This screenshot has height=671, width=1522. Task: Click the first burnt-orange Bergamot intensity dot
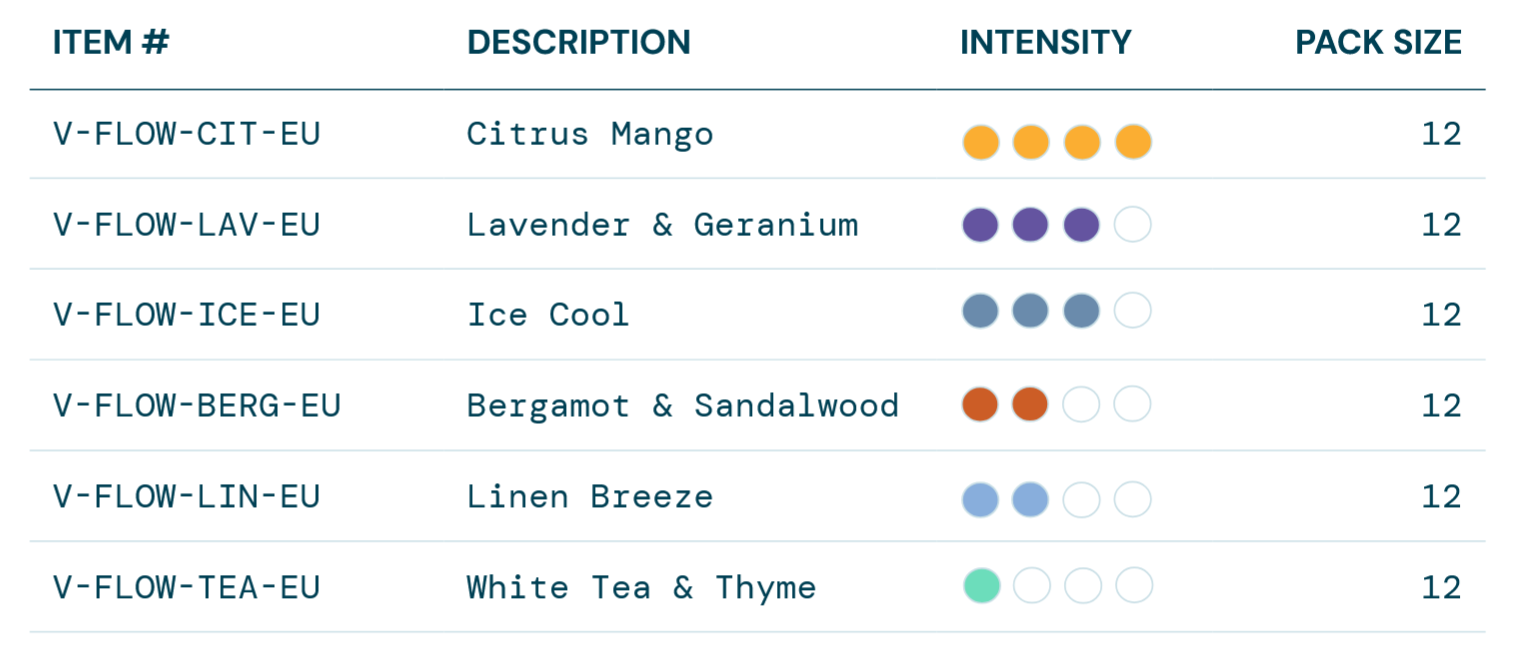tap(981, 405)
